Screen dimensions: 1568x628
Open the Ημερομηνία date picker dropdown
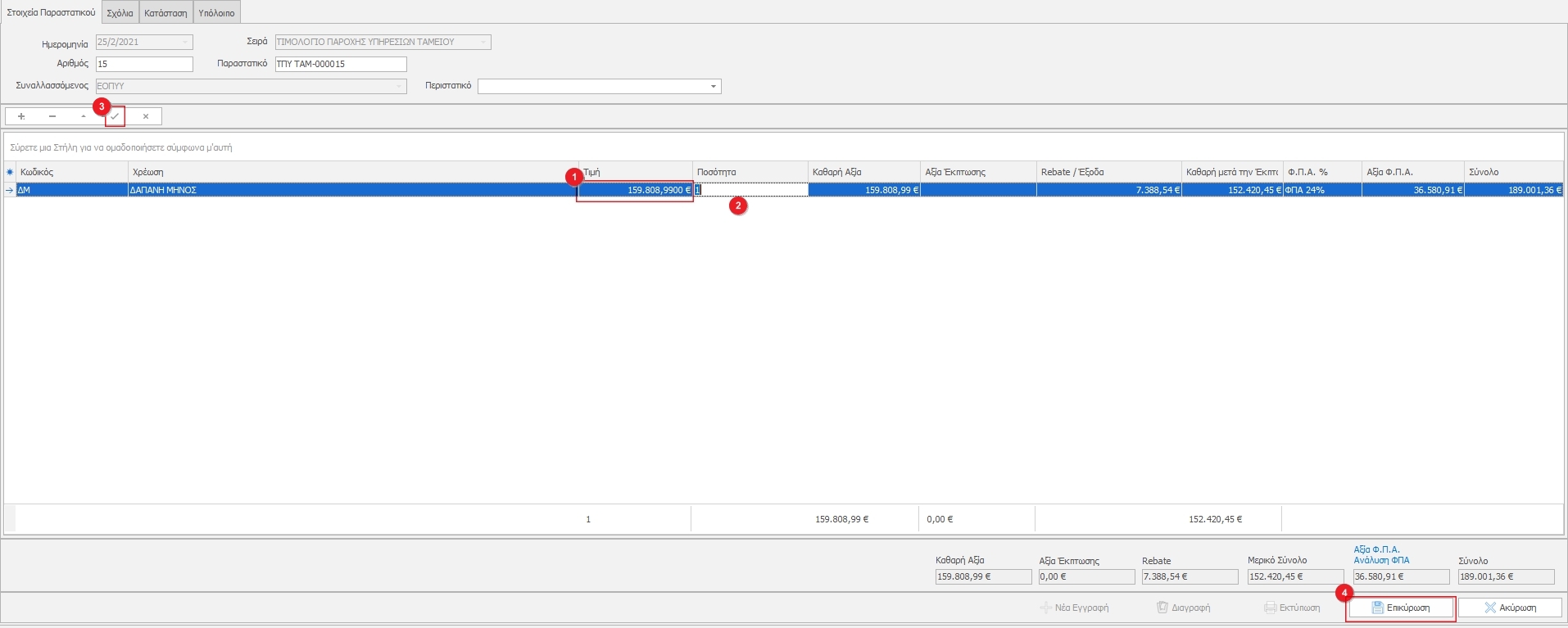pyautogui.click(x=185, y=42)
